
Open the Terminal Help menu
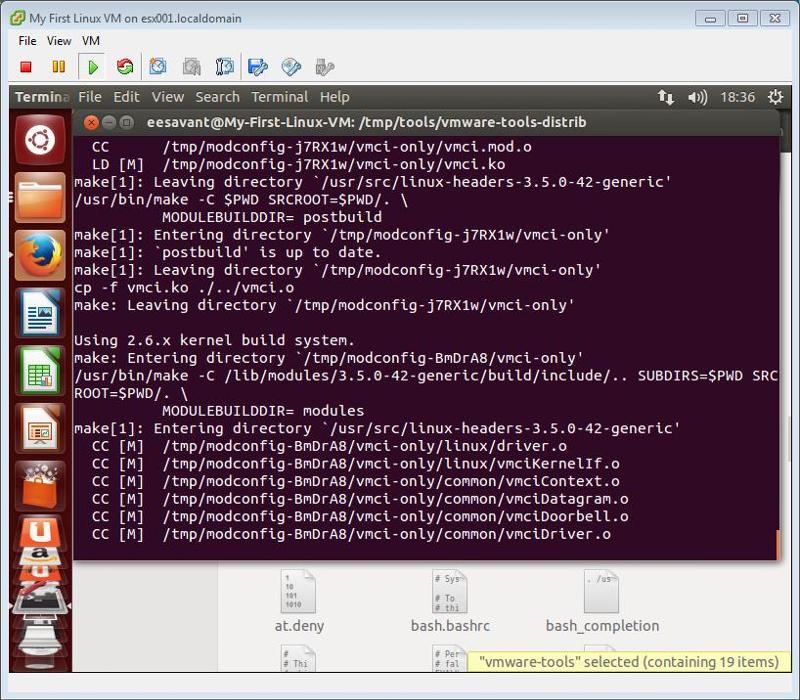[x=335, y=97]
